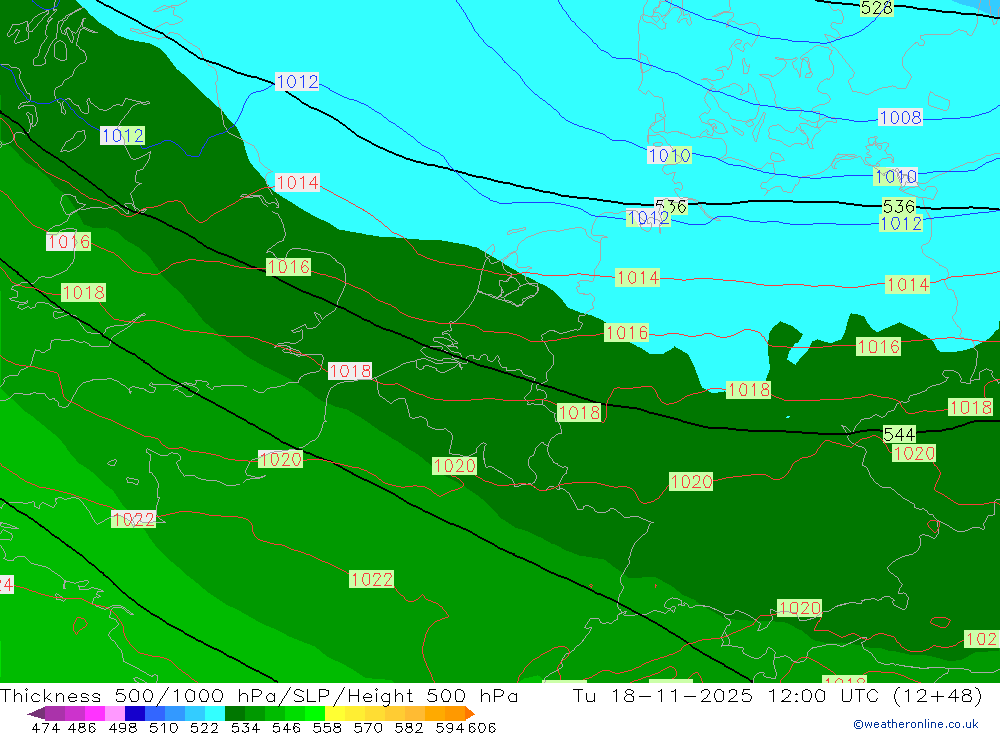Click the 544 height contour label
The image size is (1000, 733).
point(899,434)
